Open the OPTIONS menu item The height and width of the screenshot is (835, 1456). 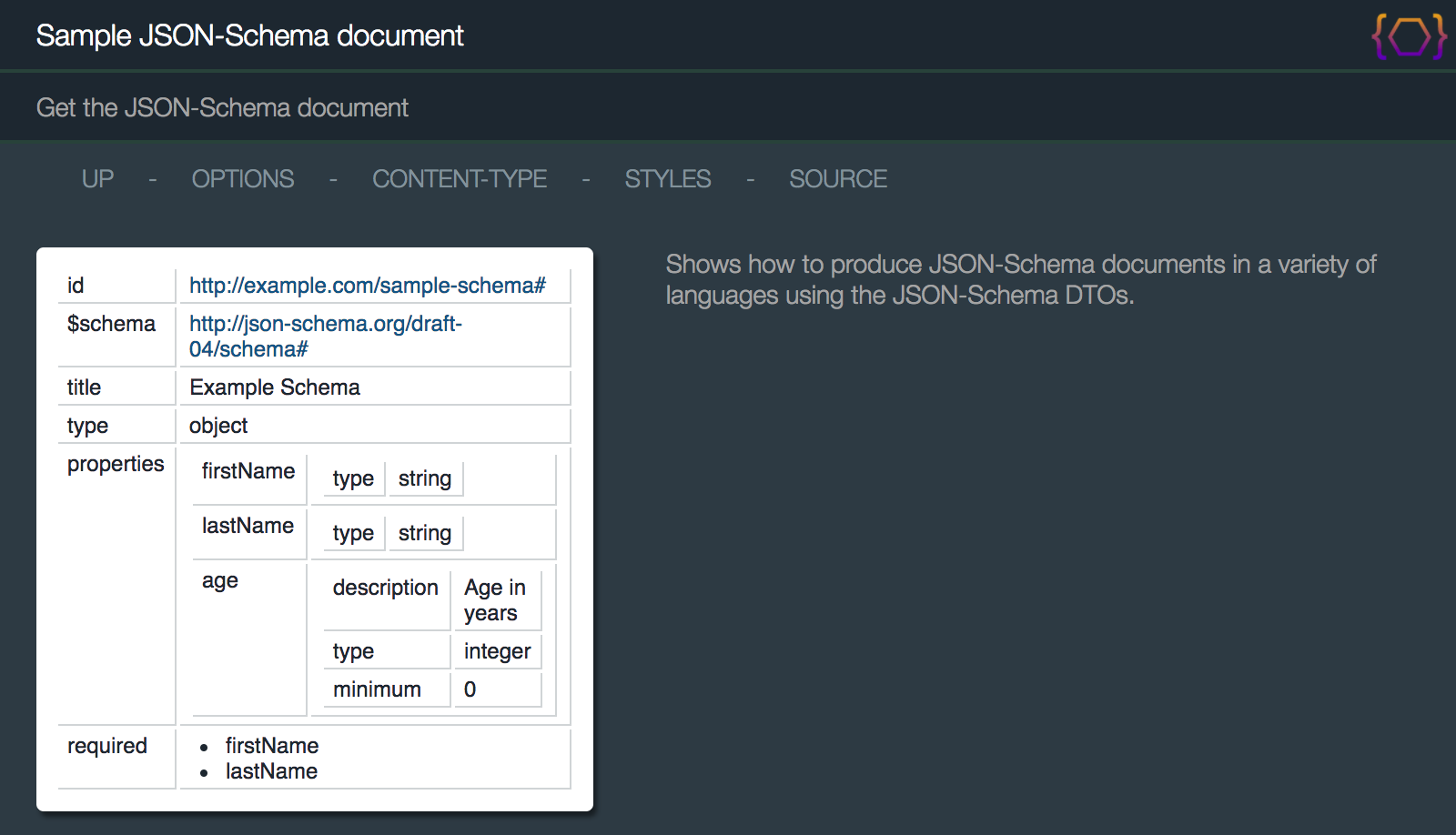pos(242,179)
